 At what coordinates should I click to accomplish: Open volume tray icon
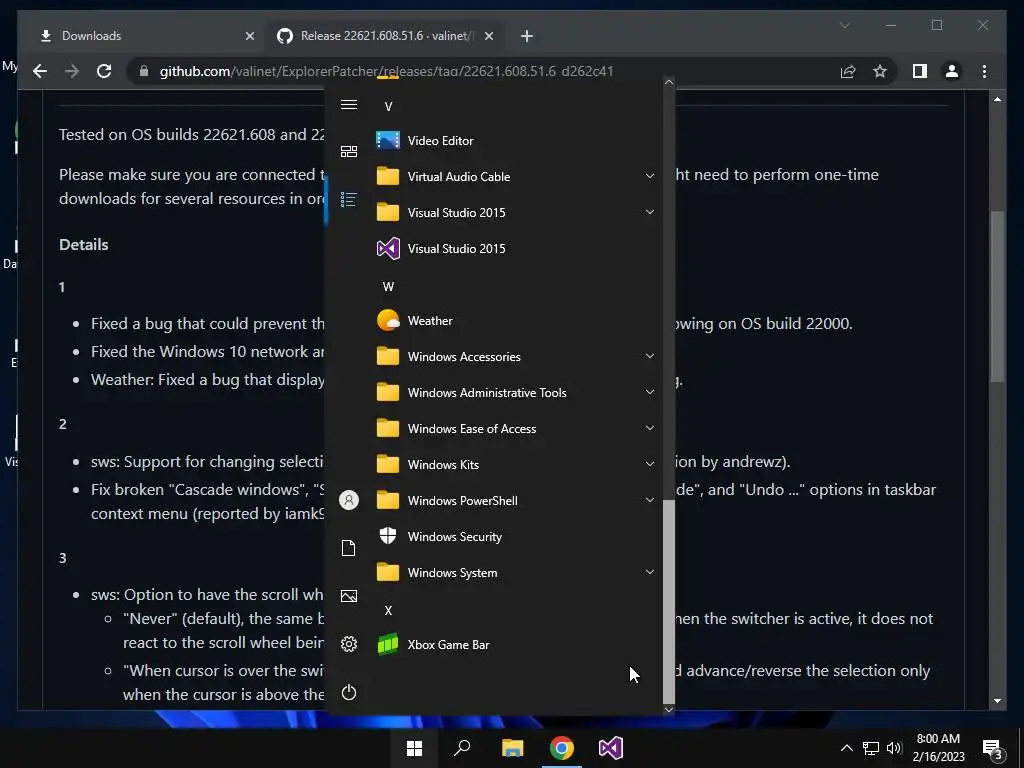(x=894, y=748)
